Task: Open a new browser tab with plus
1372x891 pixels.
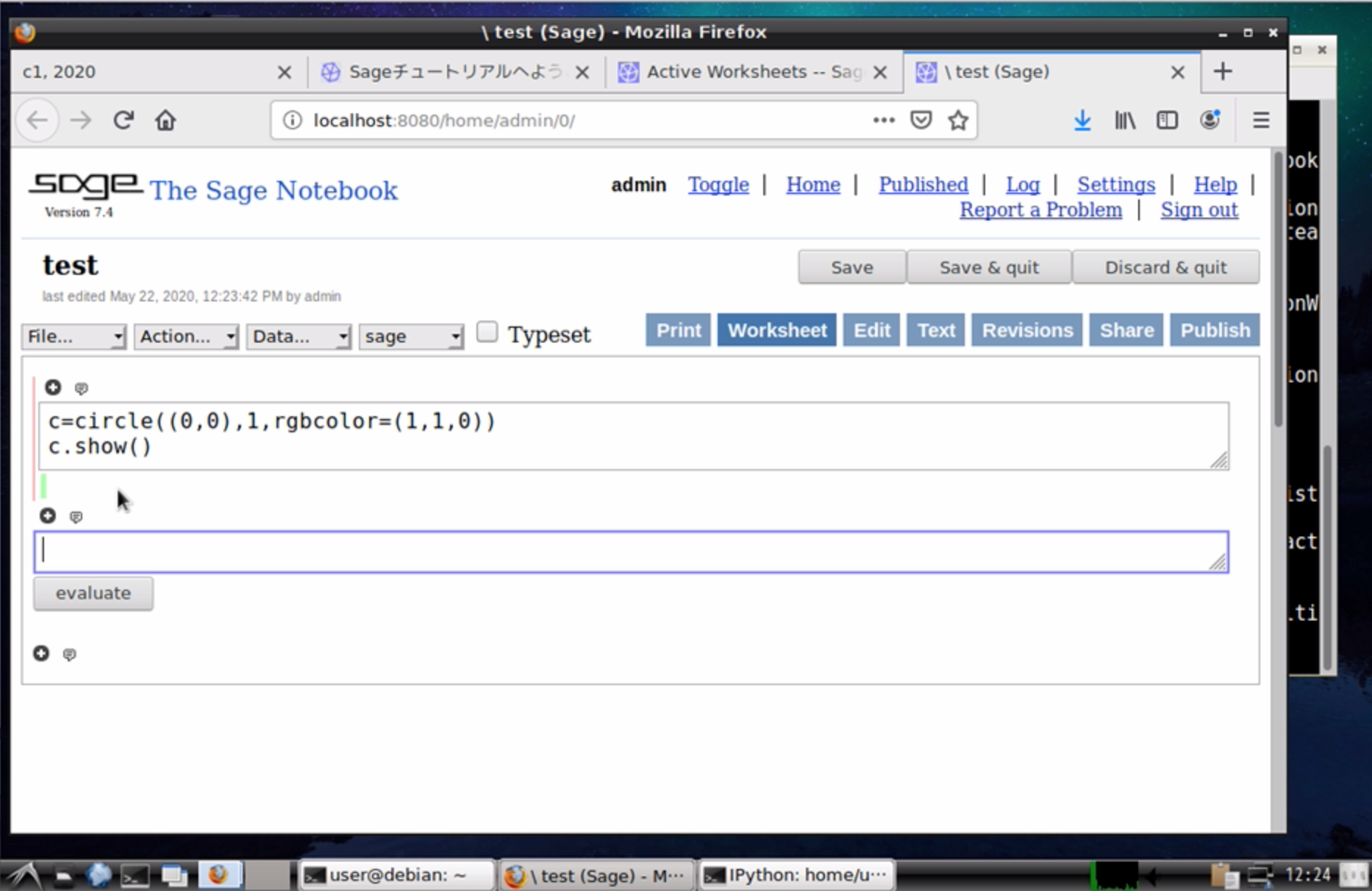Action: pyautogui.click(x=1223, y=71)
